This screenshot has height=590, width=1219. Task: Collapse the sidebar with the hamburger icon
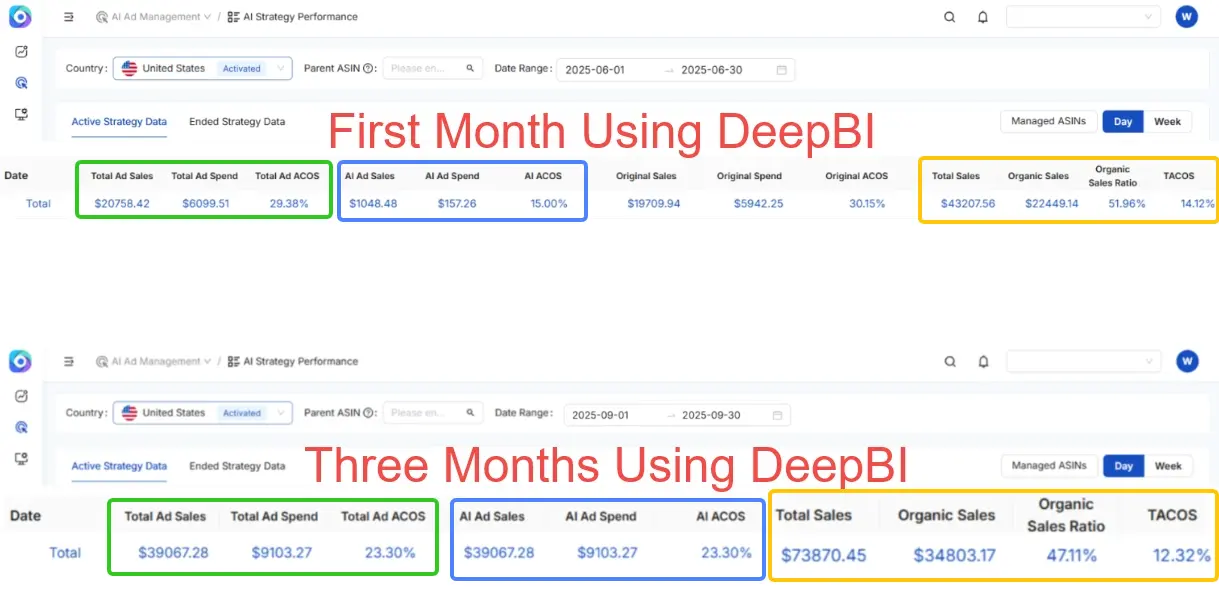(67, 16)
